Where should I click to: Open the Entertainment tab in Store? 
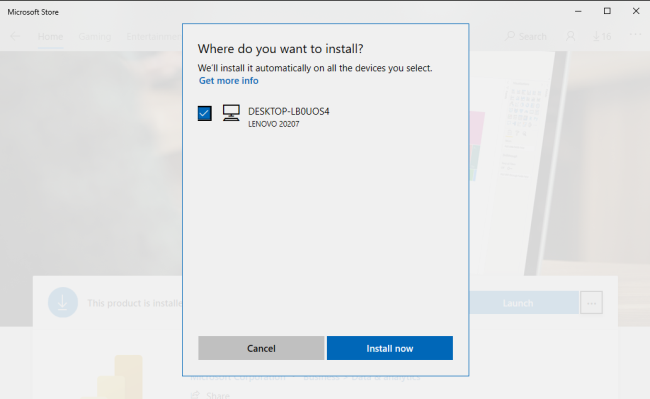click(x=153, y=36)
